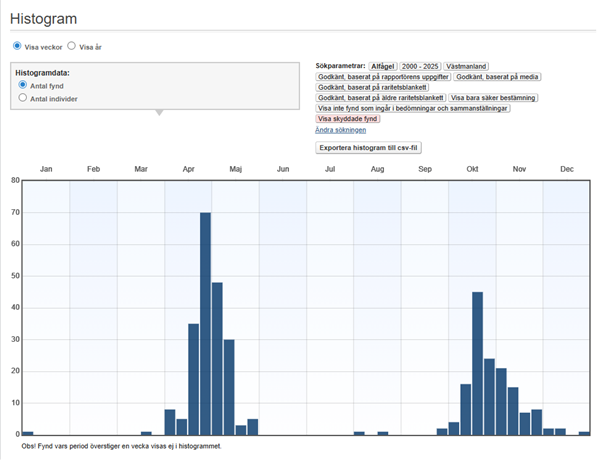Screen dimensions: 602x460
Task: Click the 'Västmanland' region tag
Action: [x=466, y=65]
